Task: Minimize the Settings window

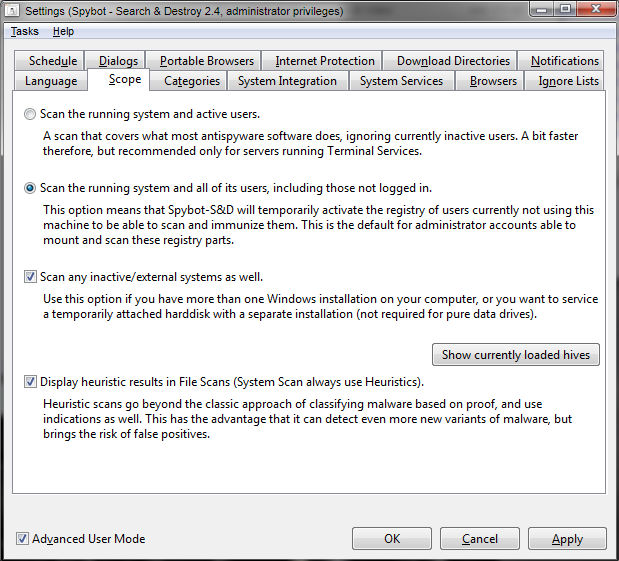Action: (542, 9)
